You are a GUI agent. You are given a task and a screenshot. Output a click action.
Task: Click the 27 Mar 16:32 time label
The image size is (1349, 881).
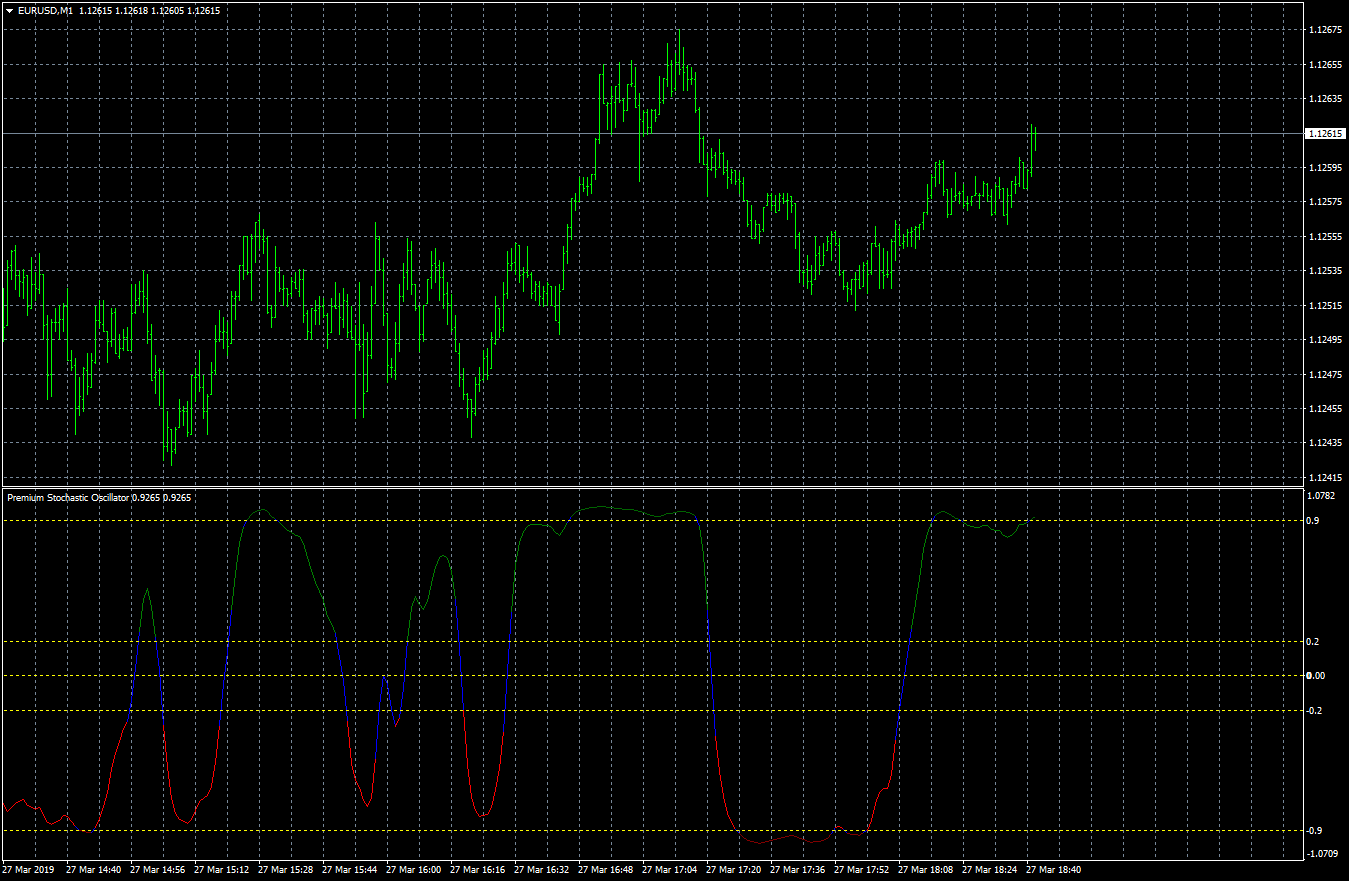542,870
